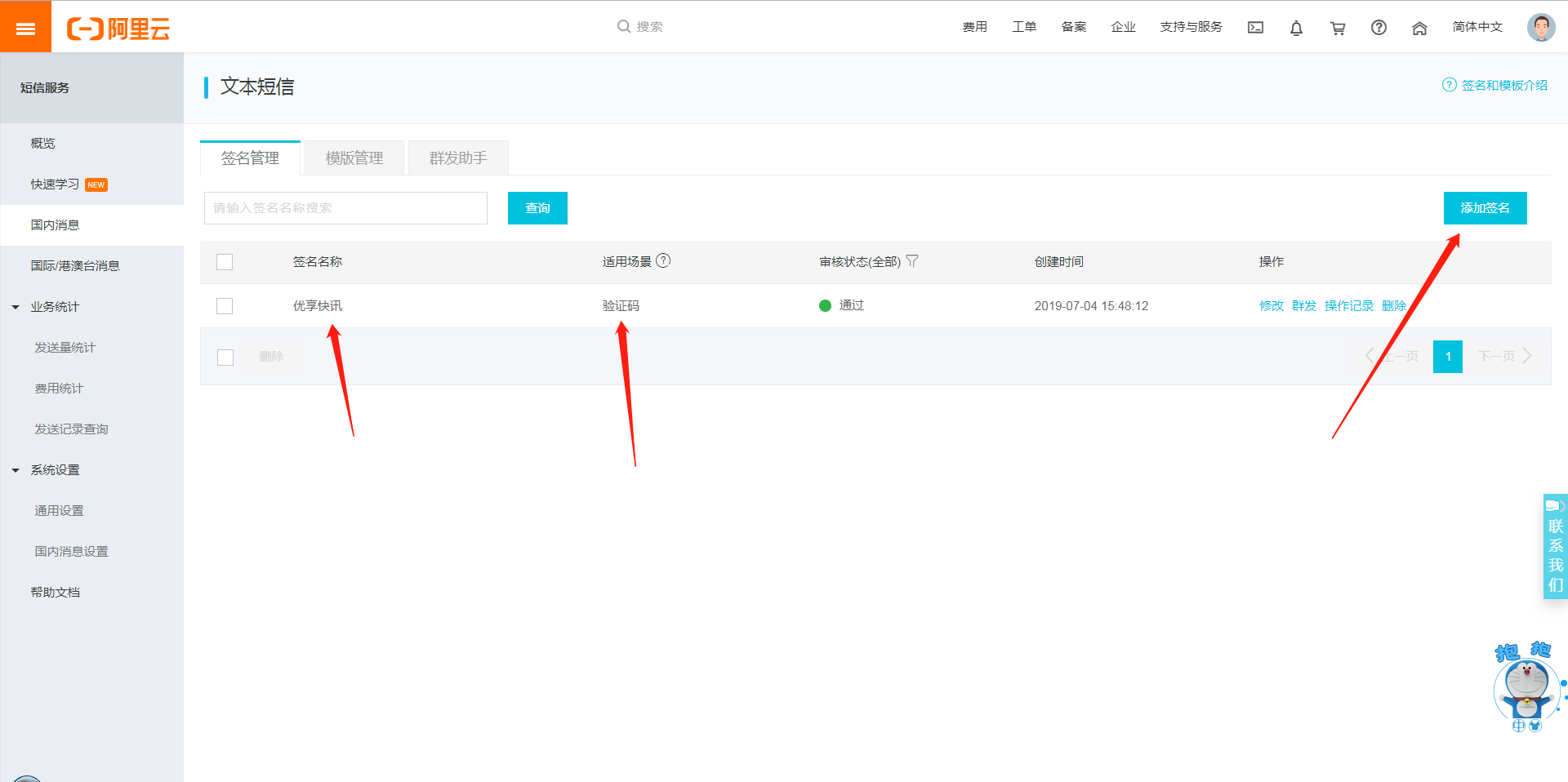Open the user avatar menu

pyautogui.click(x=1541, y=27)
